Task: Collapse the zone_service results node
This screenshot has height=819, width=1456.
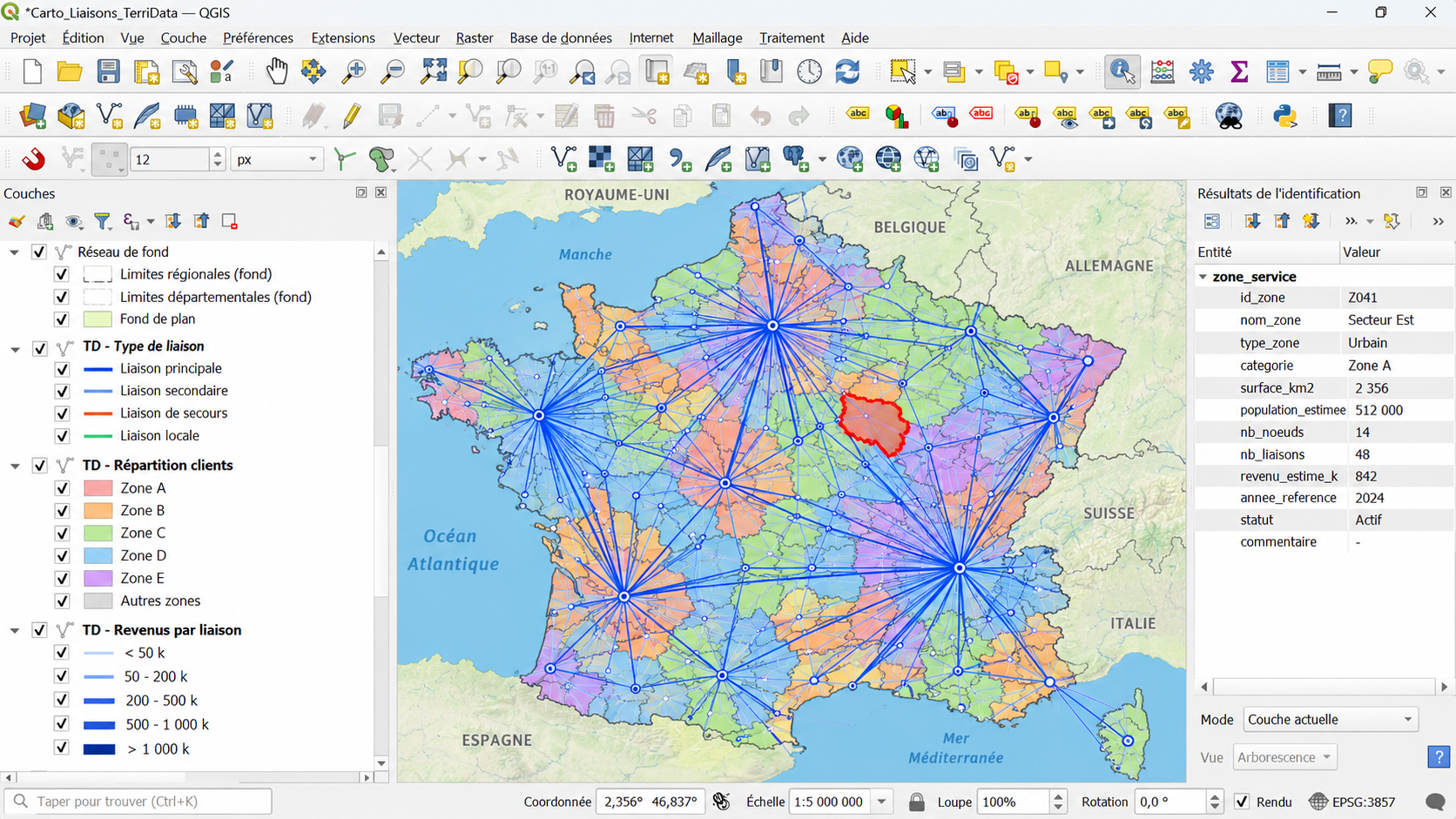Action: [x=1203, y=277]
